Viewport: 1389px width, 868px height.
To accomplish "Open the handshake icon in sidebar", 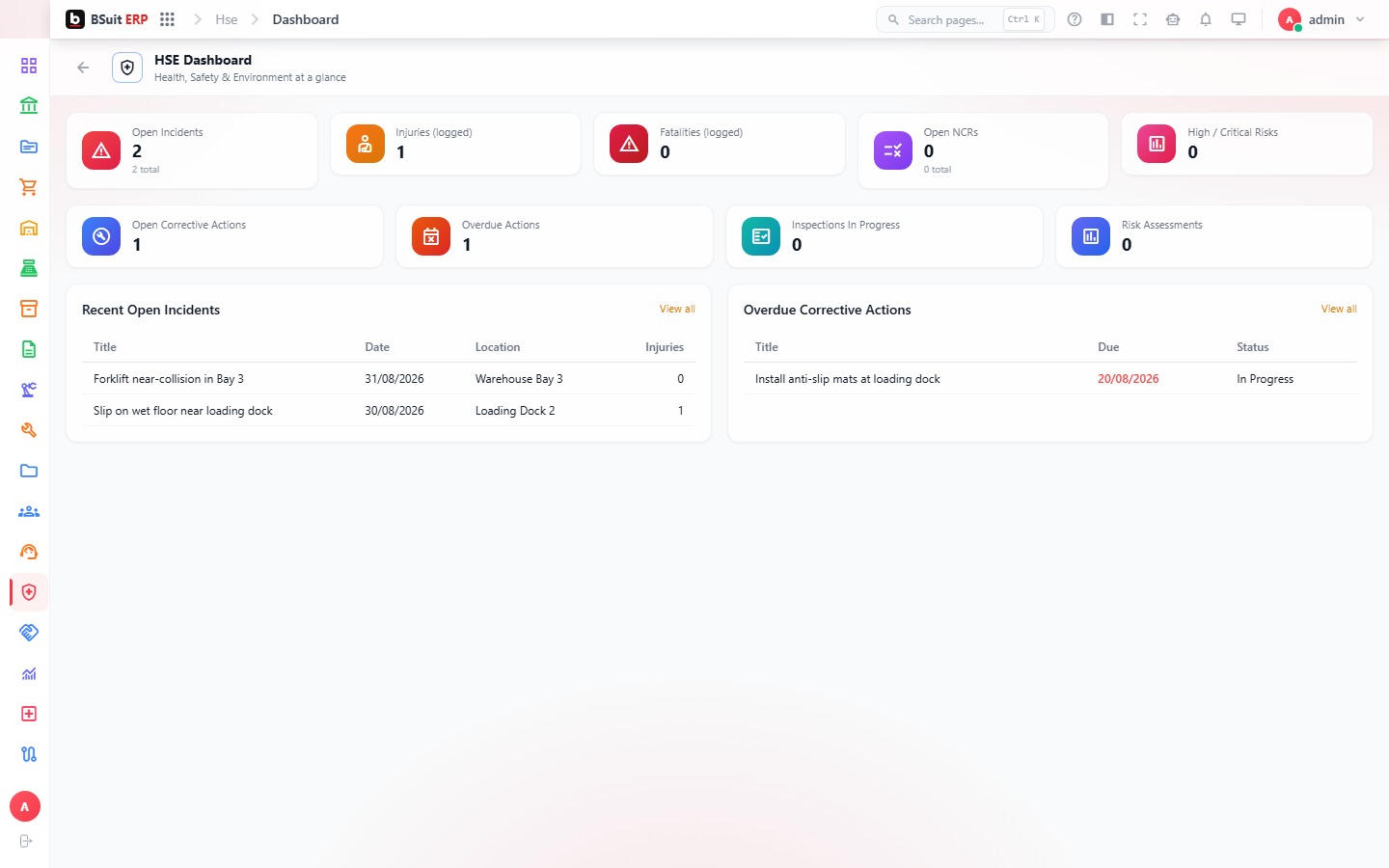I will [x=29, y=633].
